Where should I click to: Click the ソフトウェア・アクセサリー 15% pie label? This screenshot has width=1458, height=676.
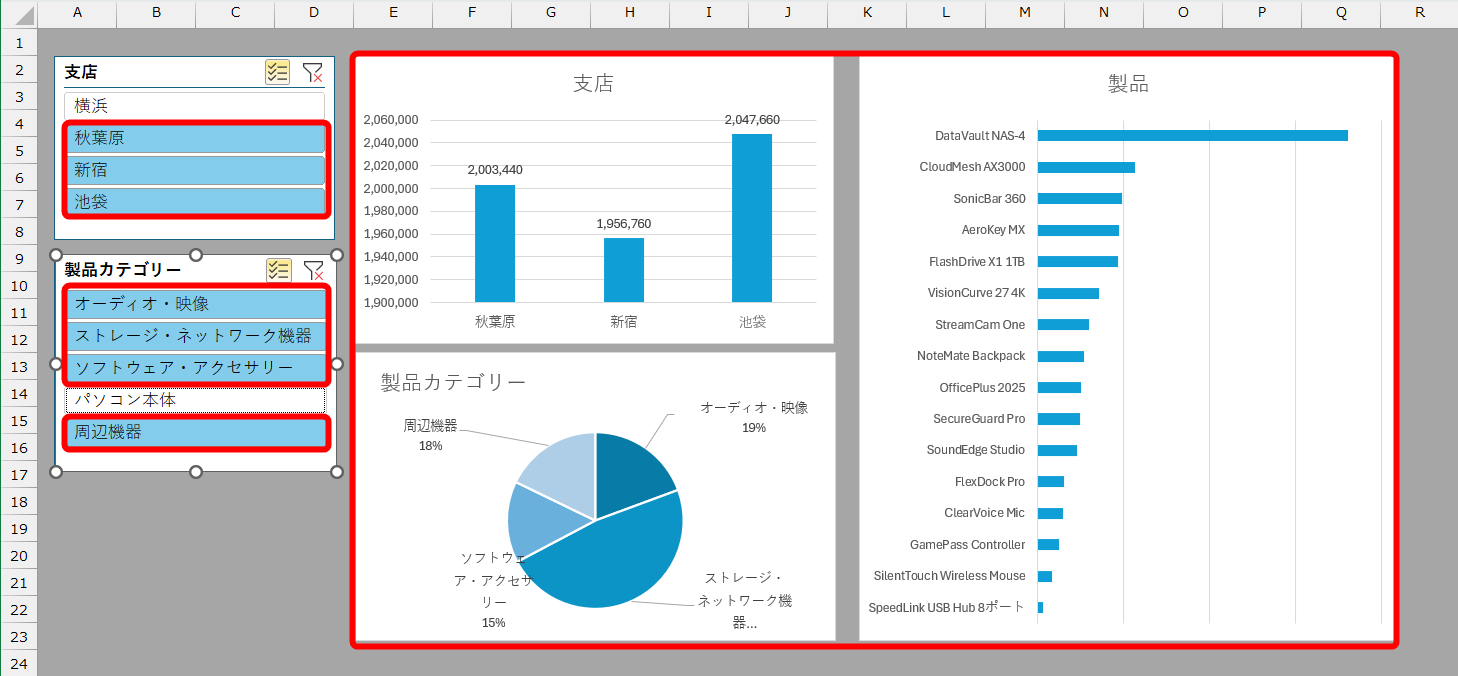pyautogui.click(x=494, y=590)
